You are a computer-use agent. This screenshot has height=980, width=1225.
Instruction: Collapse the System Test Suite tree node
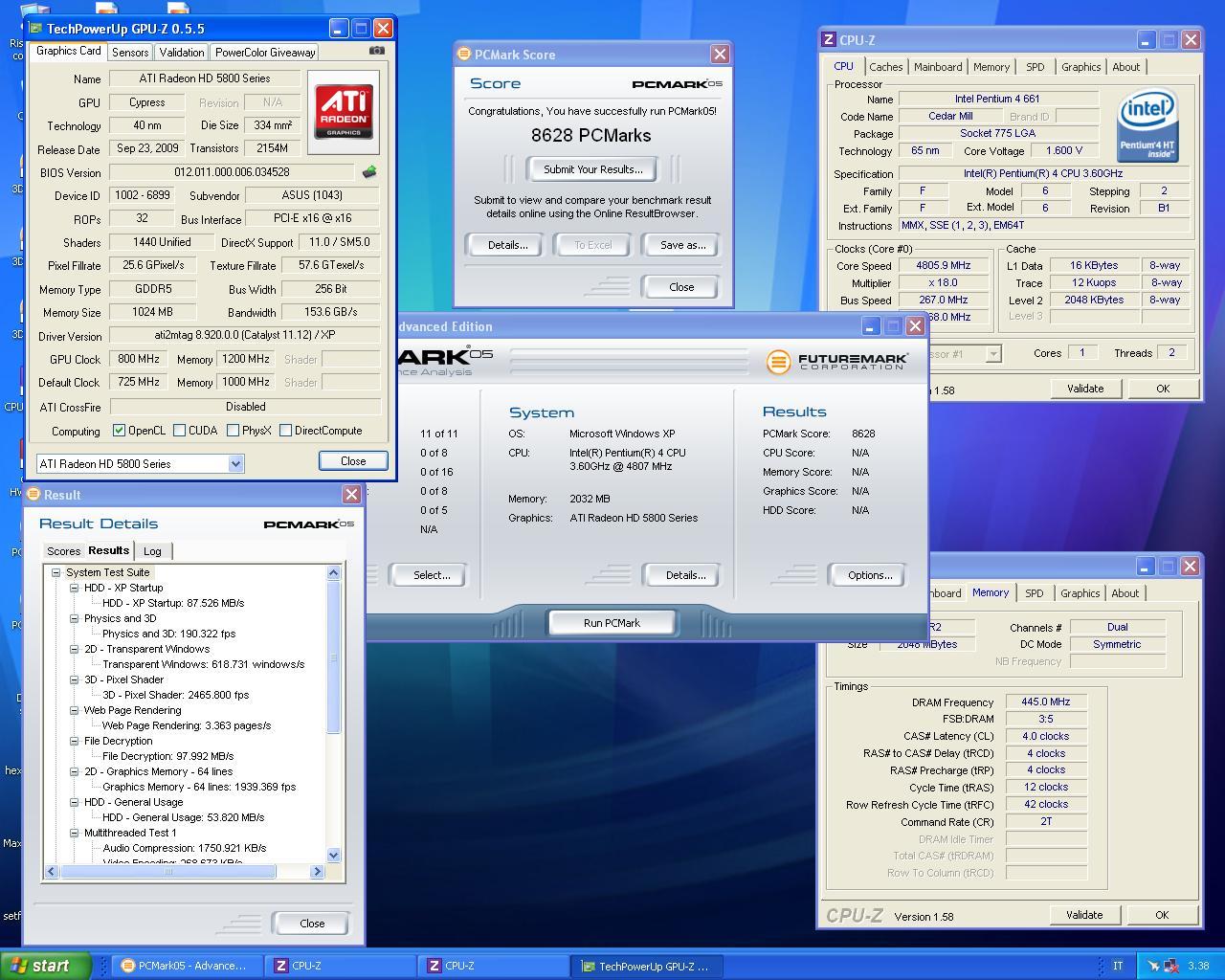click(x=56, y=572)
